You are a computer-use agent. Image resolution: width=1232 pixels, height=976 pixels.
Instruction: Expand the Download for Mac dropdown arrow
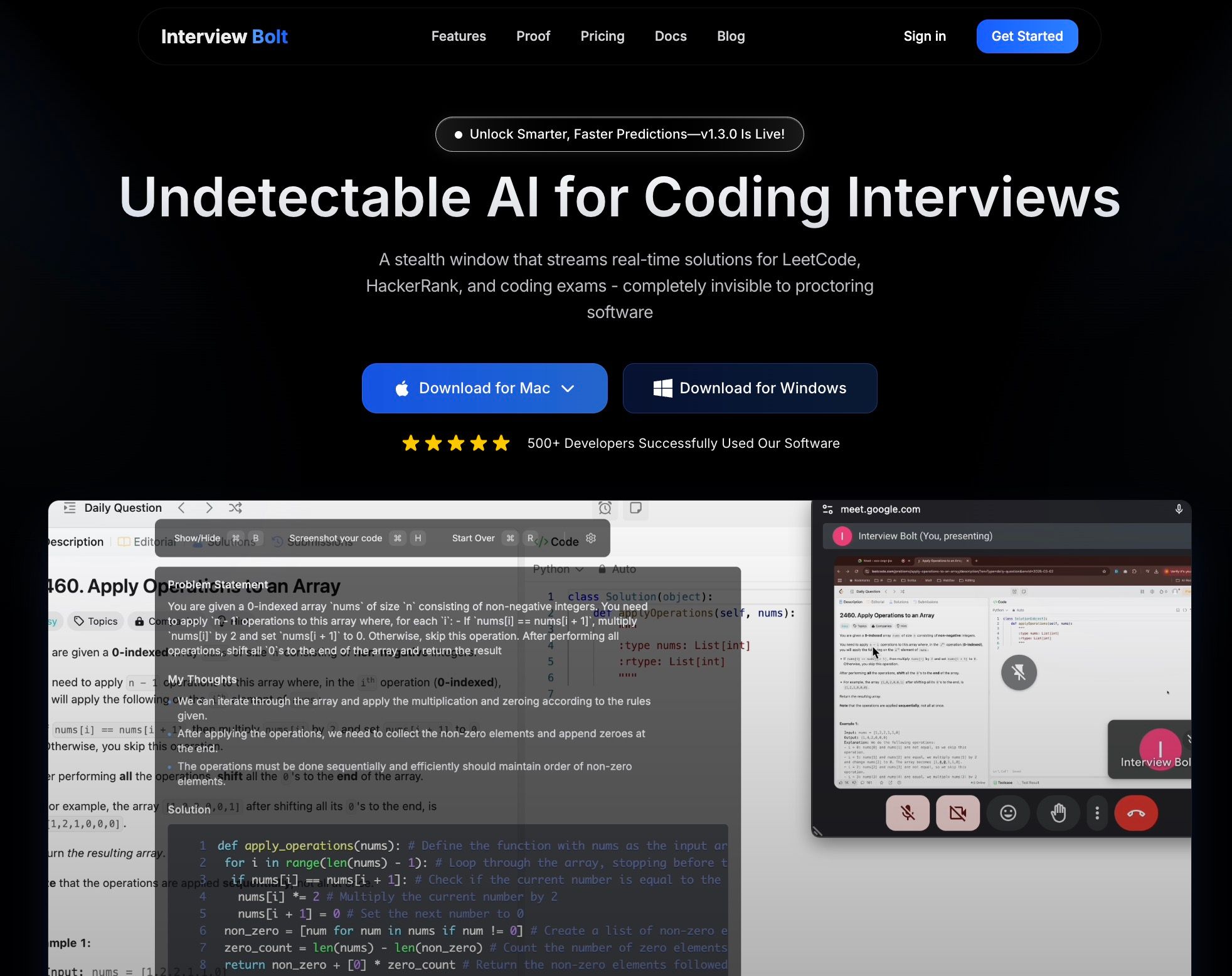[568, 388]
